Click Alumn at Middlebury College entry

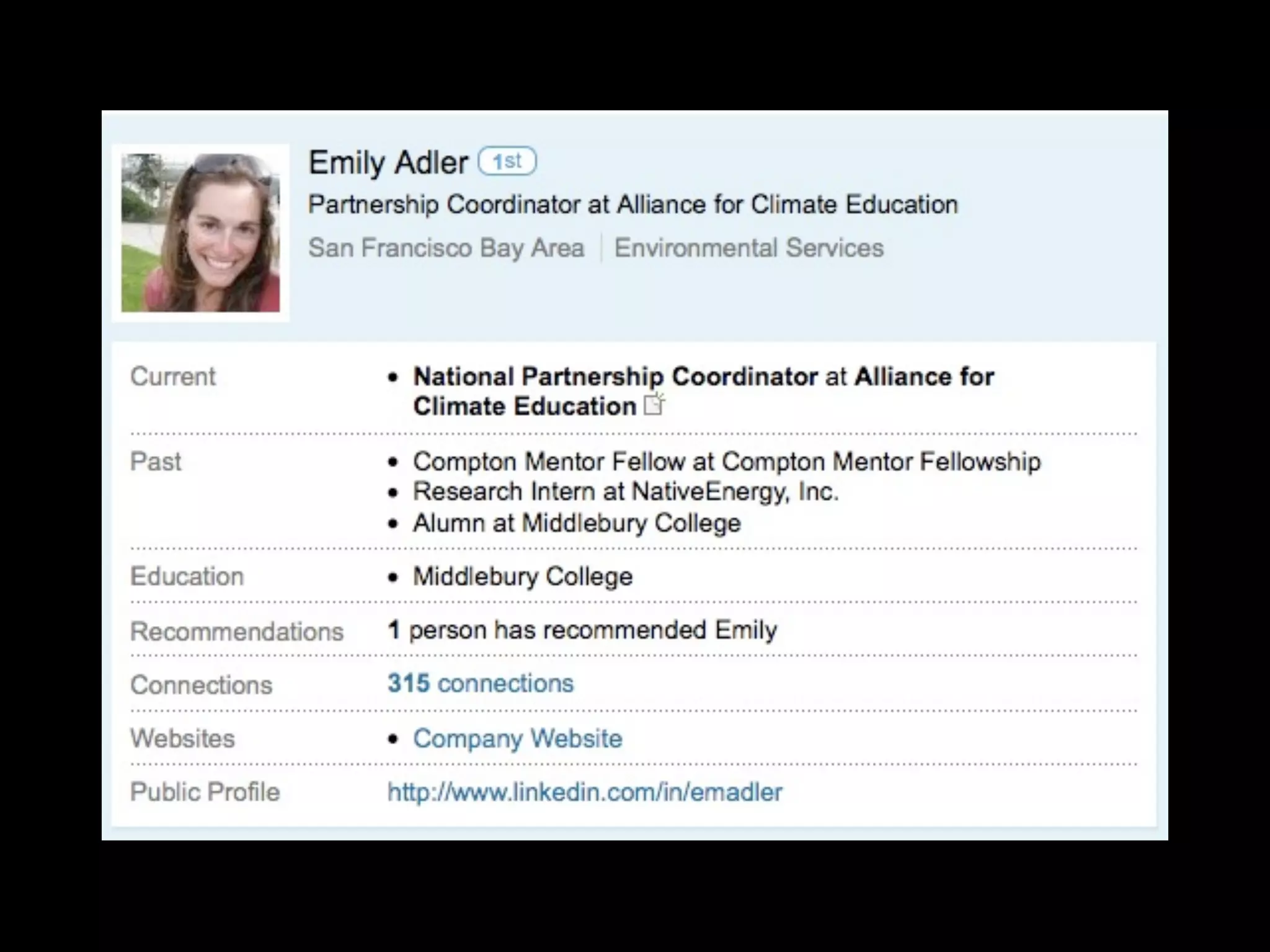577,523
